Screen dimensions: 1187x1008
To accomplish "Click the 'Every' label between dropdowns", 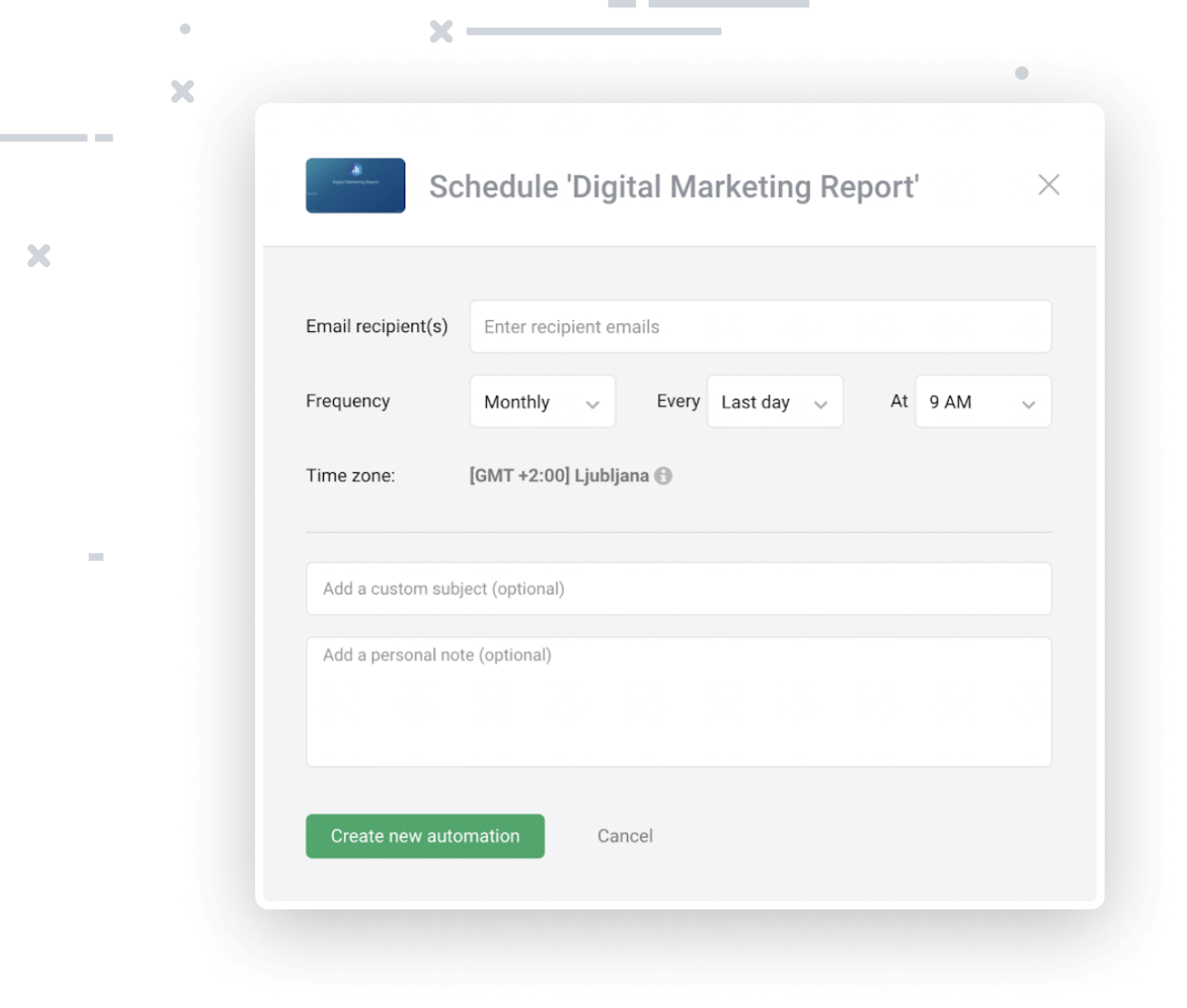I will point(678,401).
